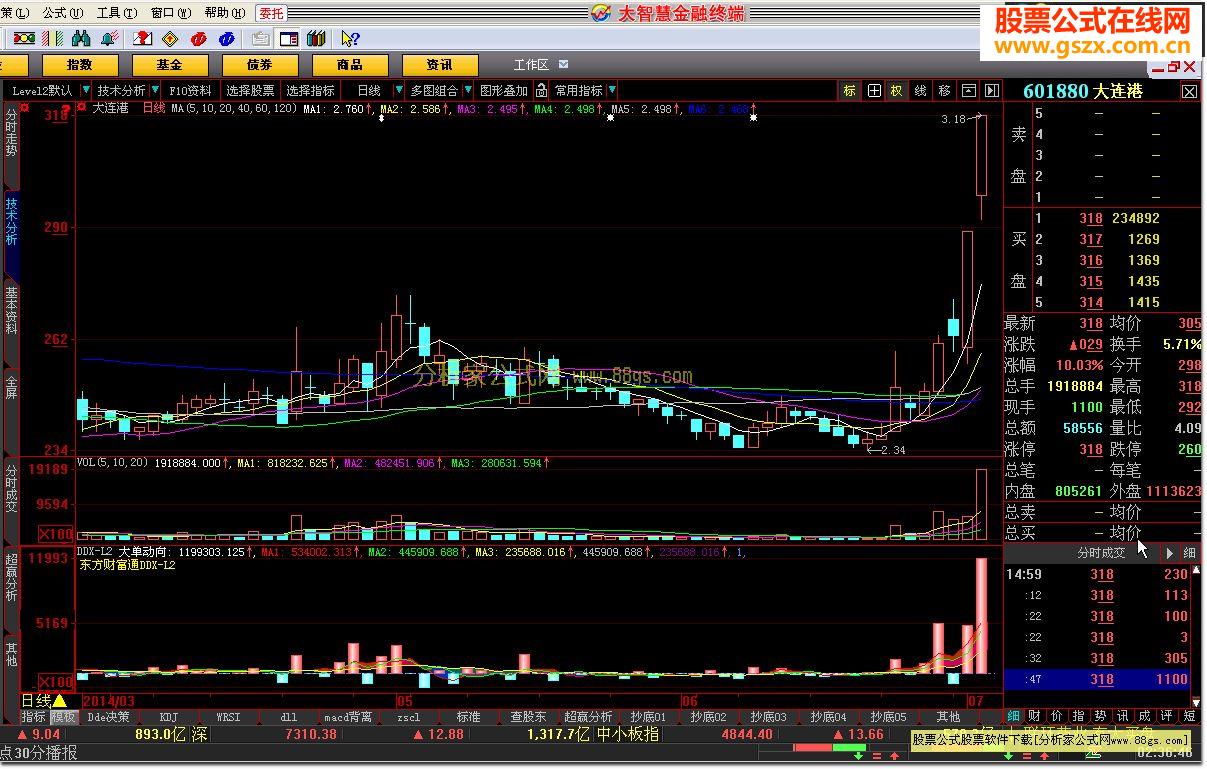
Task: Select the 超赢分析 bottom tab
Action: [x=588, y=717]
